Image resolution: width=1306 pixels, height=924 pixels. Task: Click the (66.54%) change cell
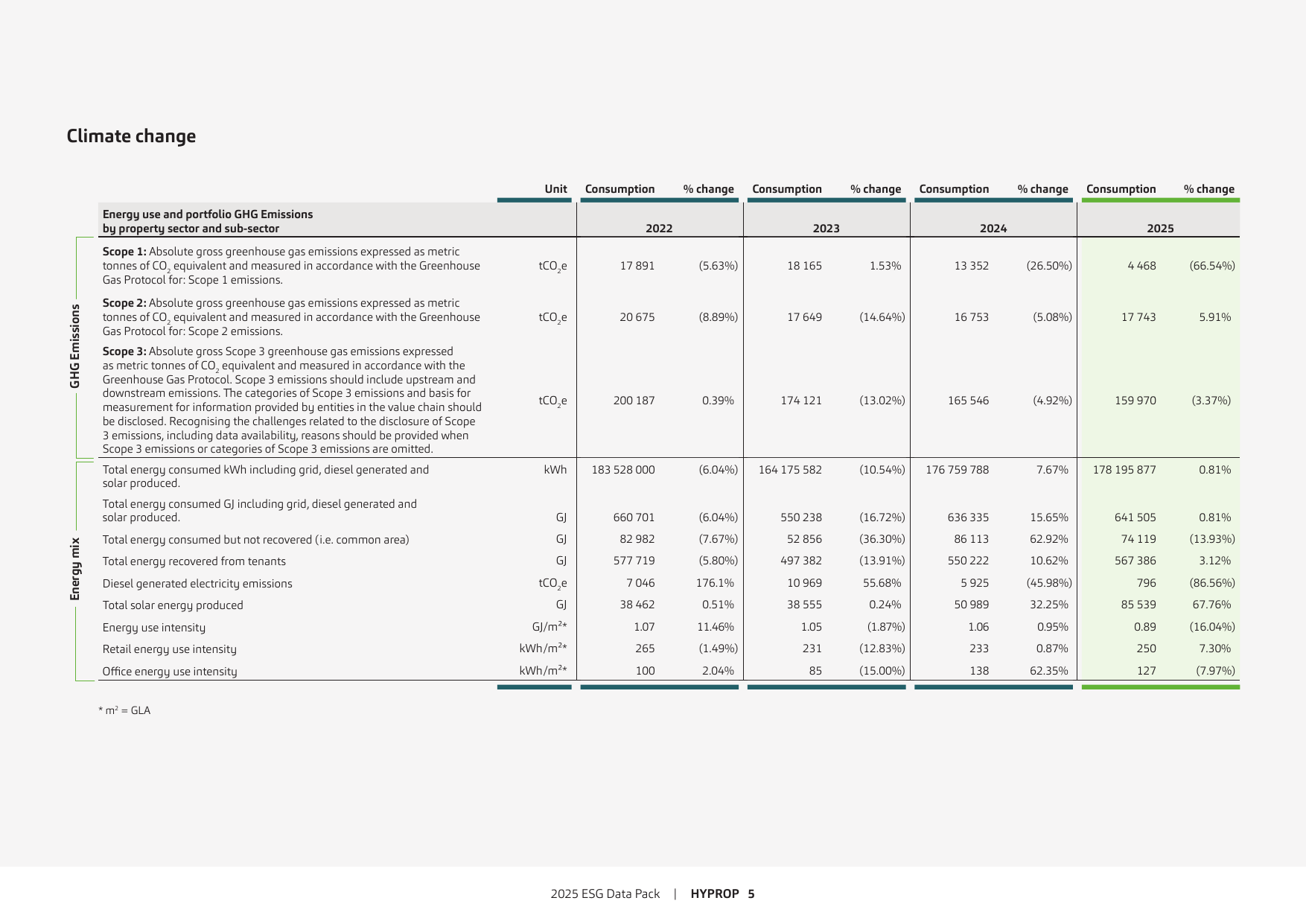[1212, 266]
